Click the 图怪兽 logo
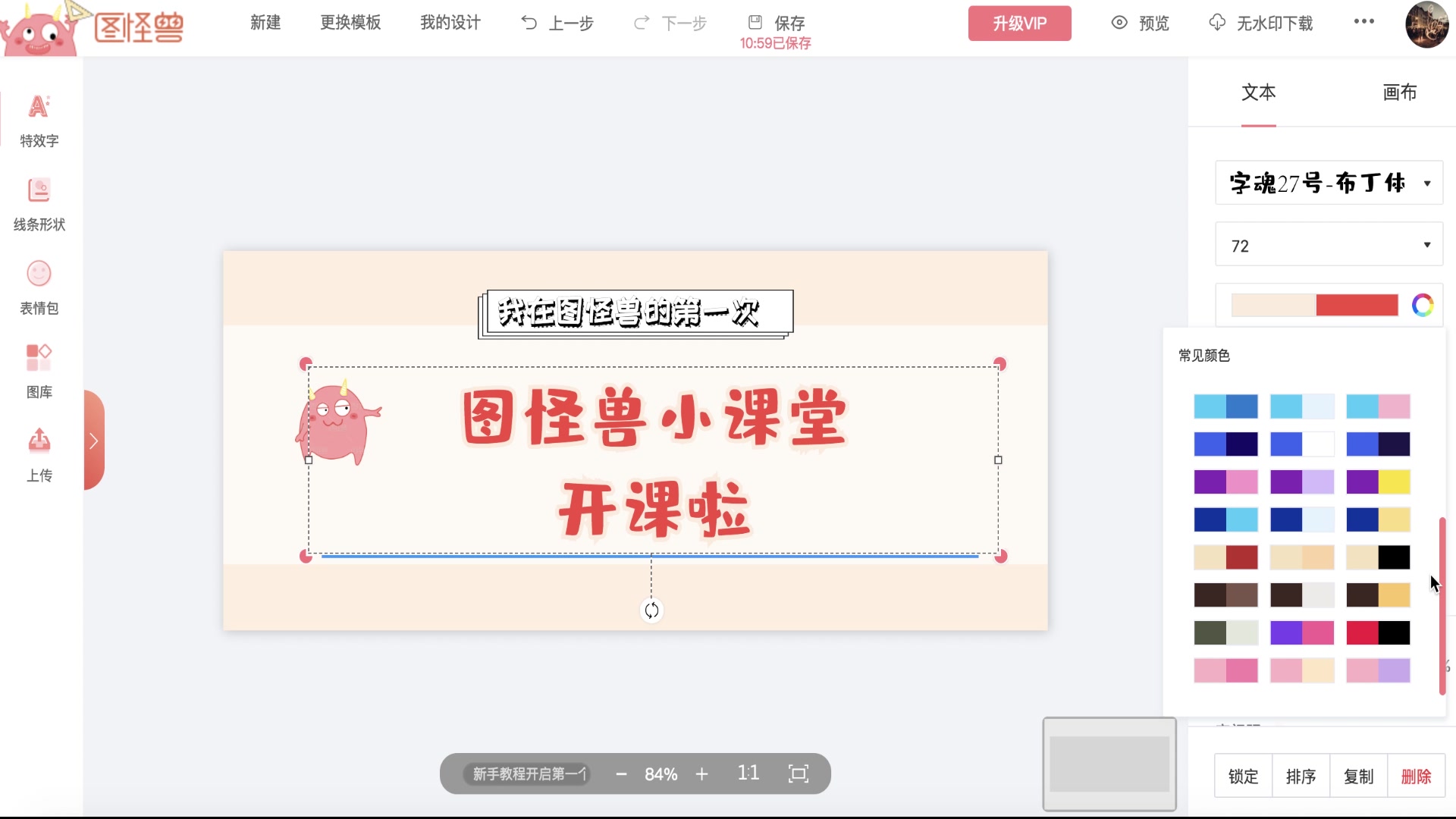The width and height of the screenshot is (1456, 819). point(93,29)
